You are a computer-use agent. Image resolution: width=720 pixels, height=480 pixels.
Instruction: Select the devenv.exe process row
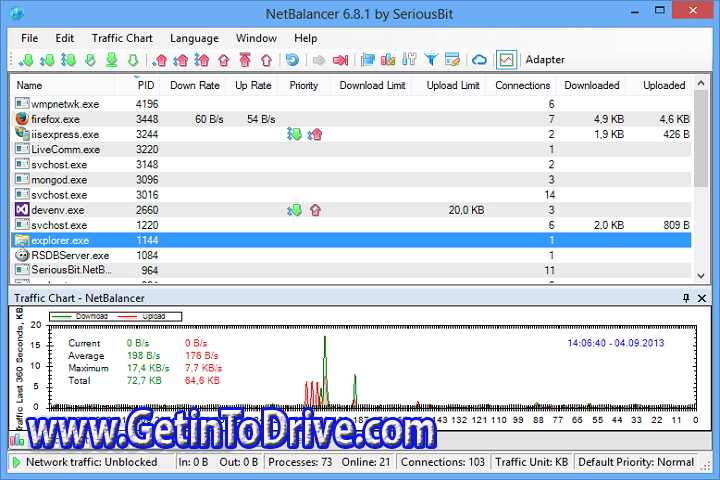[351, 210]
